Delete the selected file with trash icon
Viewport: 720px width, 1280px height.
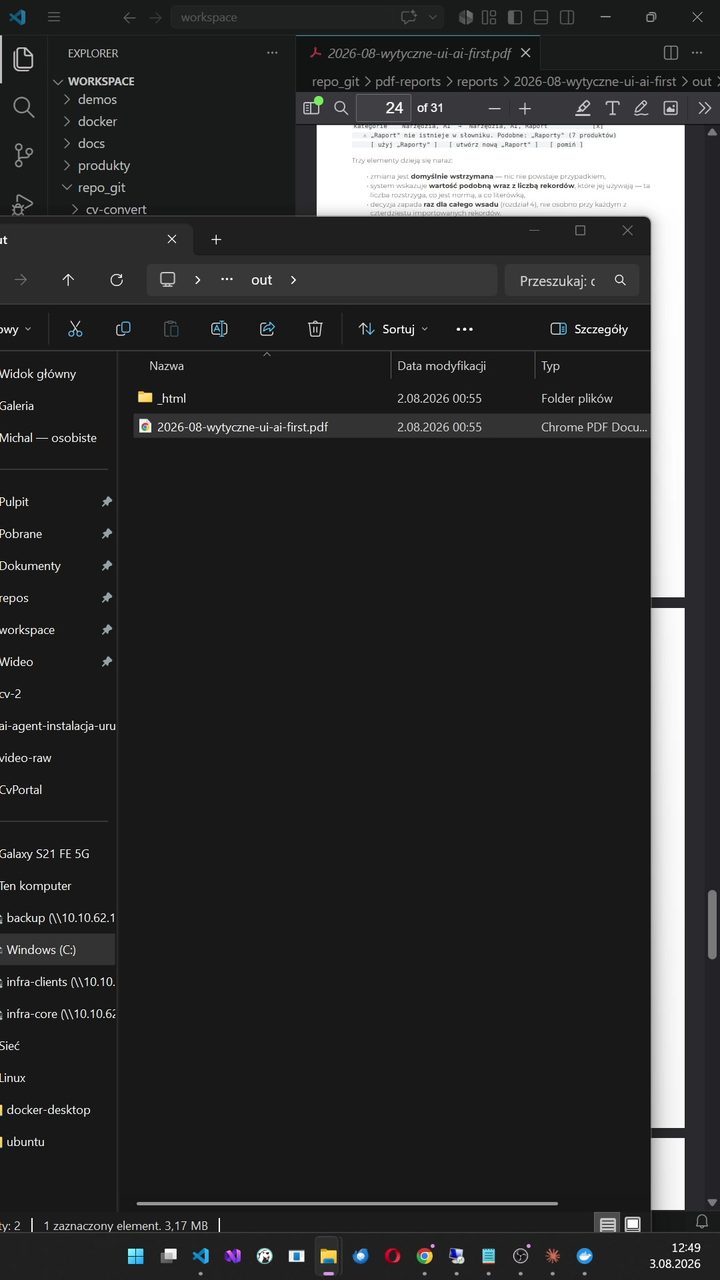[315, 329]
